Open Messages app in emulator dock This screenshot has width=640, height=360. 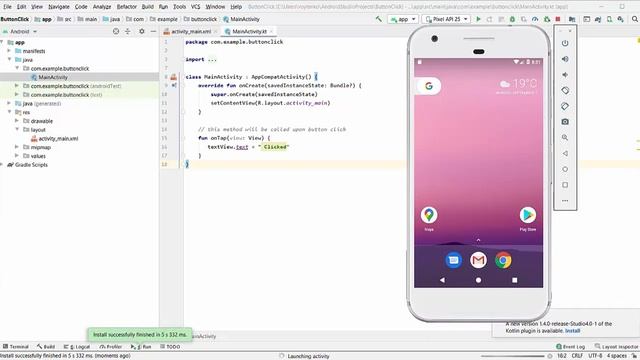[453, 260]
